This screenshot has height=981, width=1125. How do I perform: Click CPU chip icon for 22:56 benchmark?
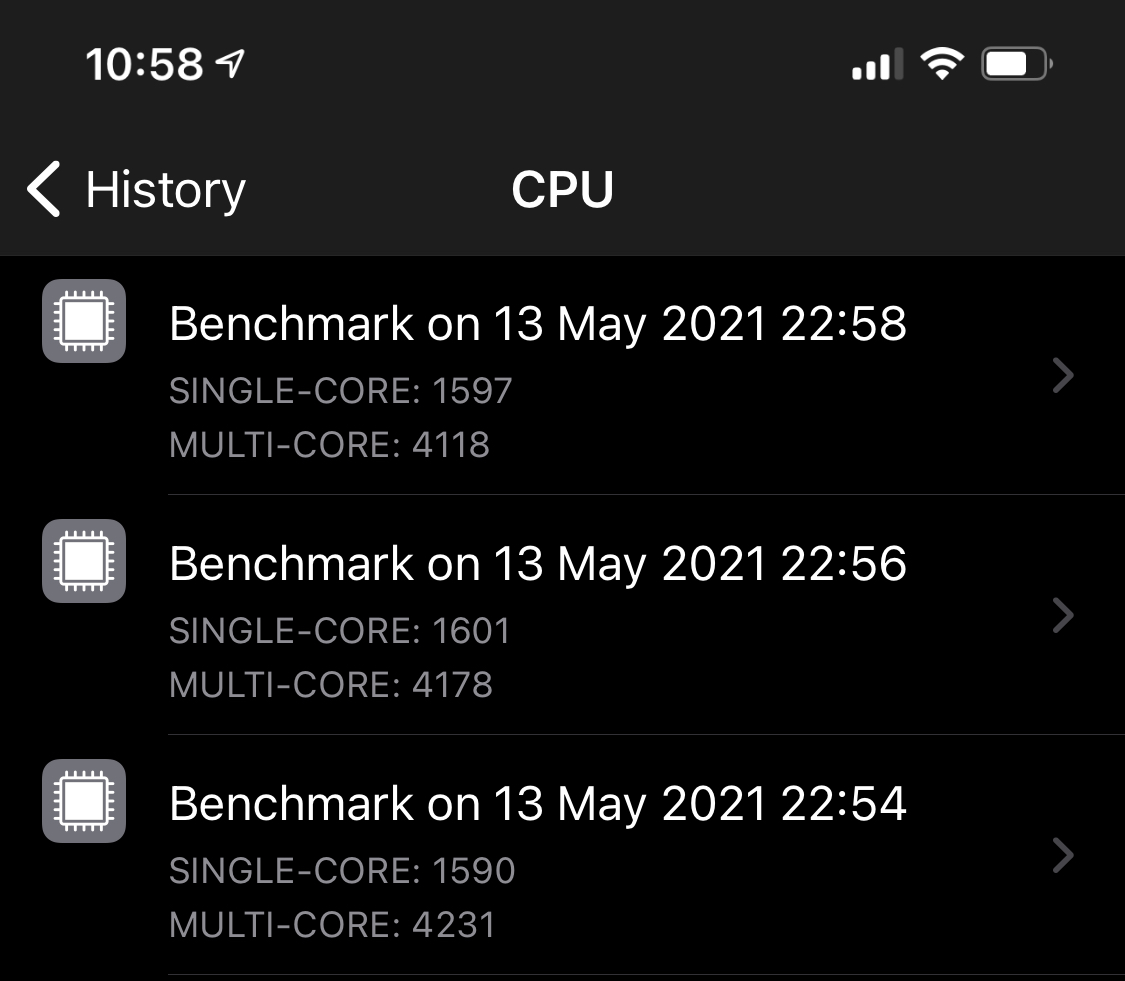click(84, 561)
